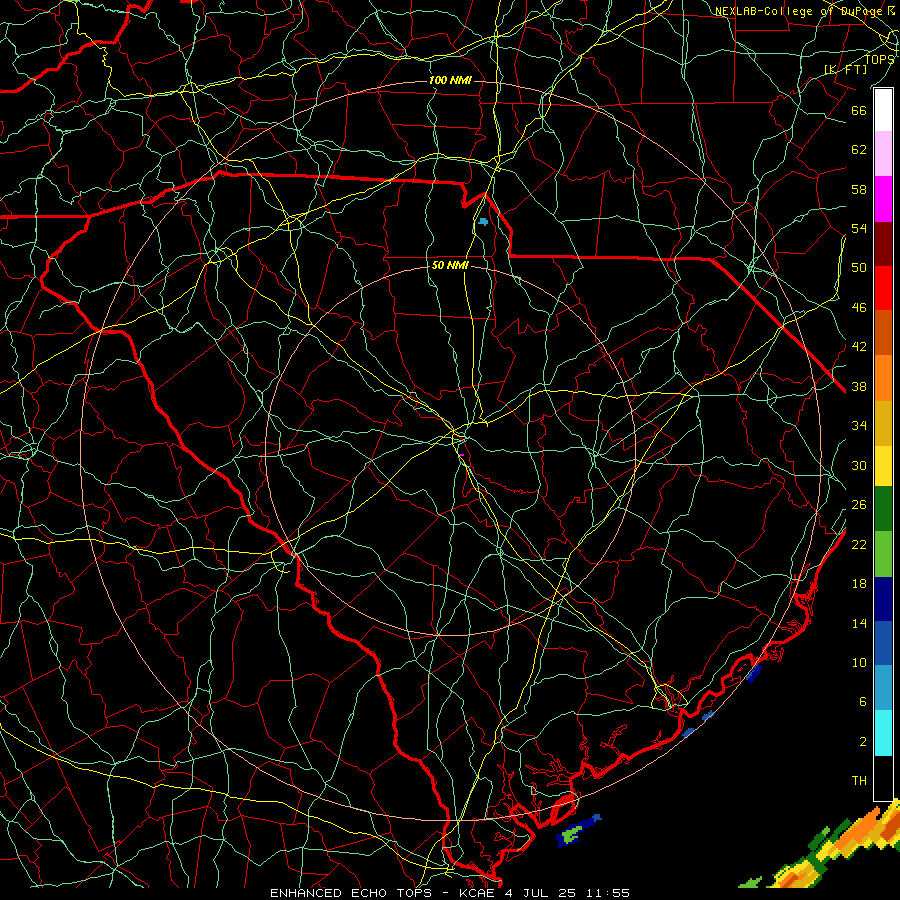Click the "[K FT]" units label
The width and height of the screenshot is (900, 900).
coord(845,69)
